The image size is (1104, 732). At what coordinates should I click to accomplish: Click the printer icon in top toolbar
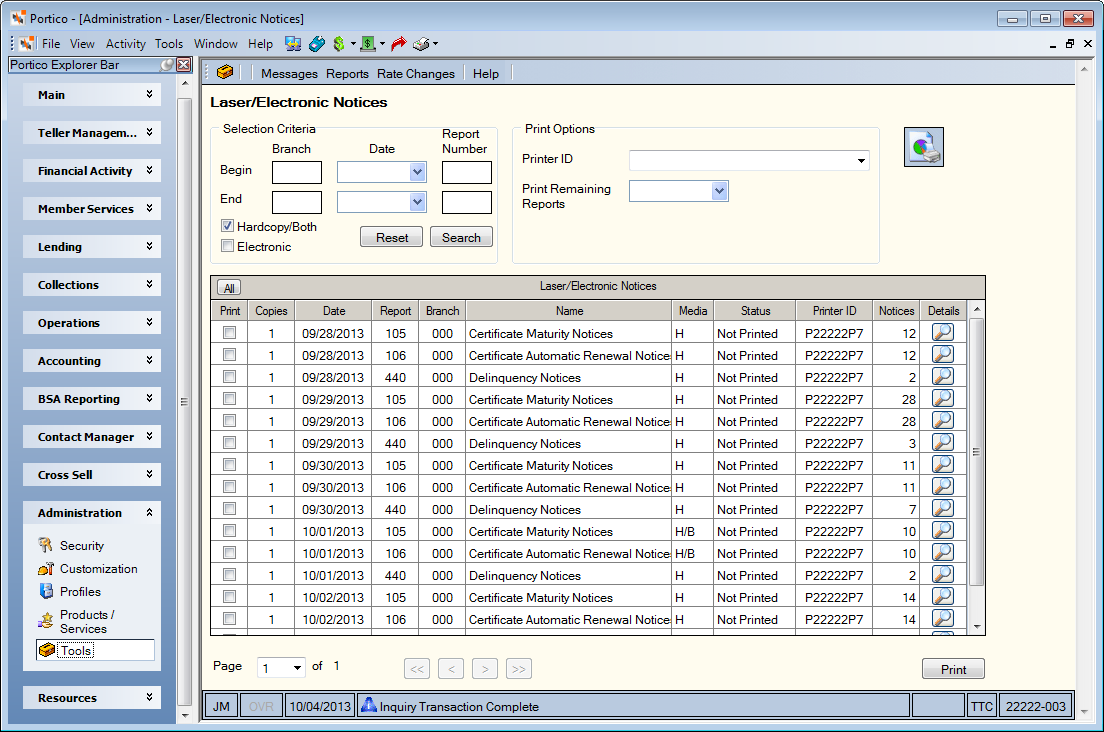421,44
